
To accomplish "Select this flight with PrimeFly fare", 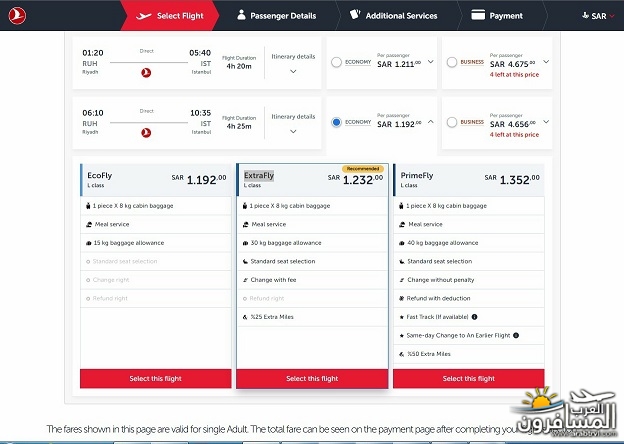I will [469, 378].
